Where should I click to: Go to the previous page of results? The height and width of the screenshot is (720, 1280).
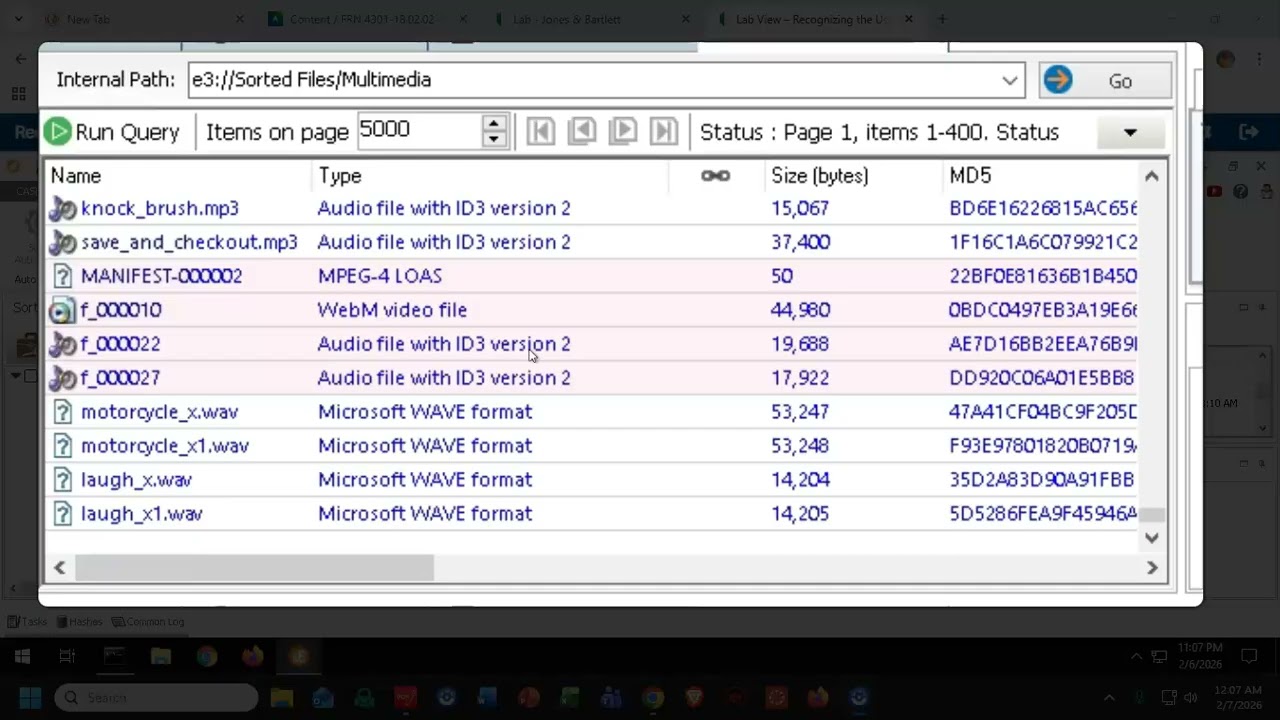(581, 131)
